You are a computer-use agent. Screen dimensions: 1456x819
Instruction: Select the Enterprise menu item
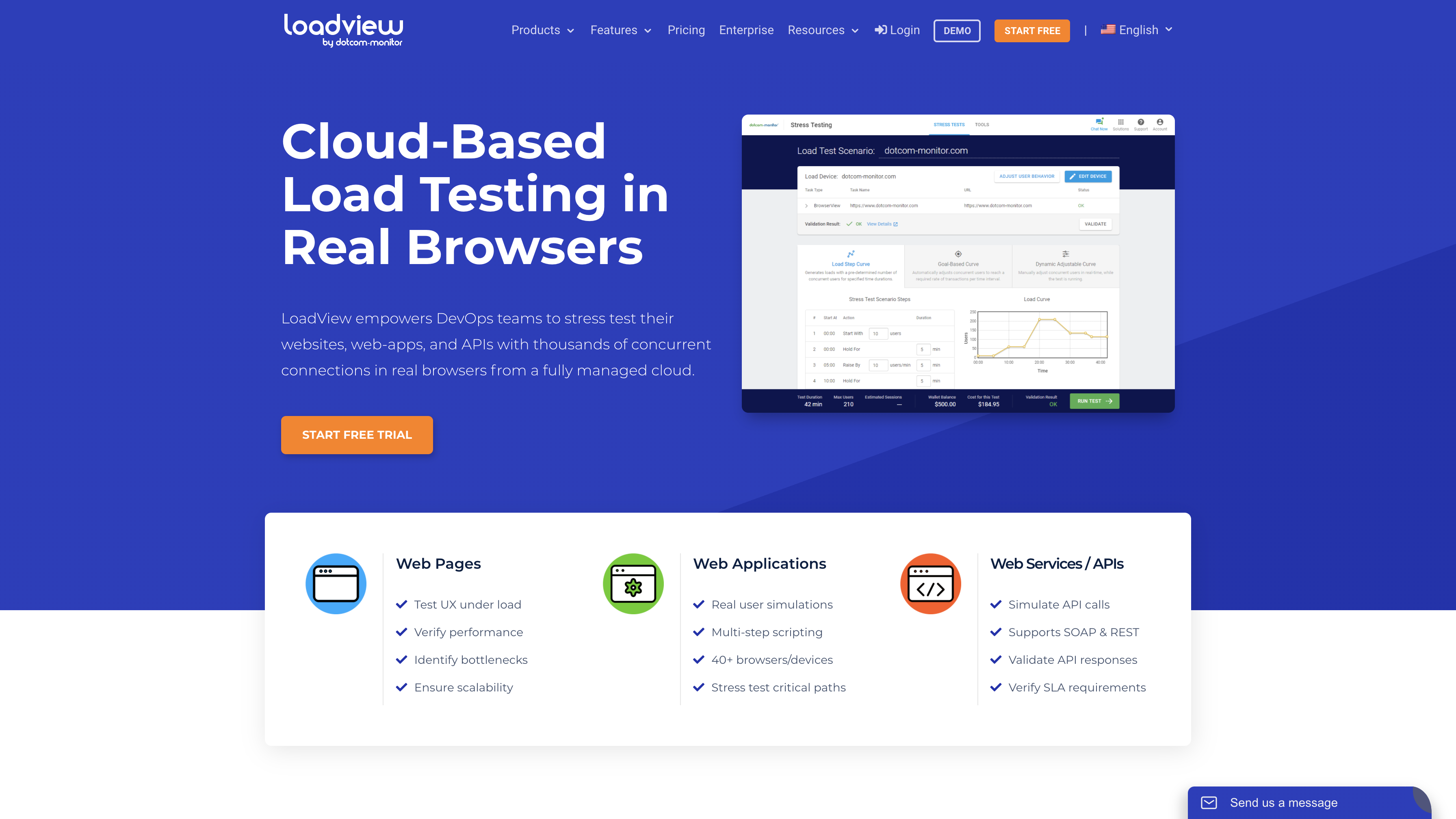point(746,30)
